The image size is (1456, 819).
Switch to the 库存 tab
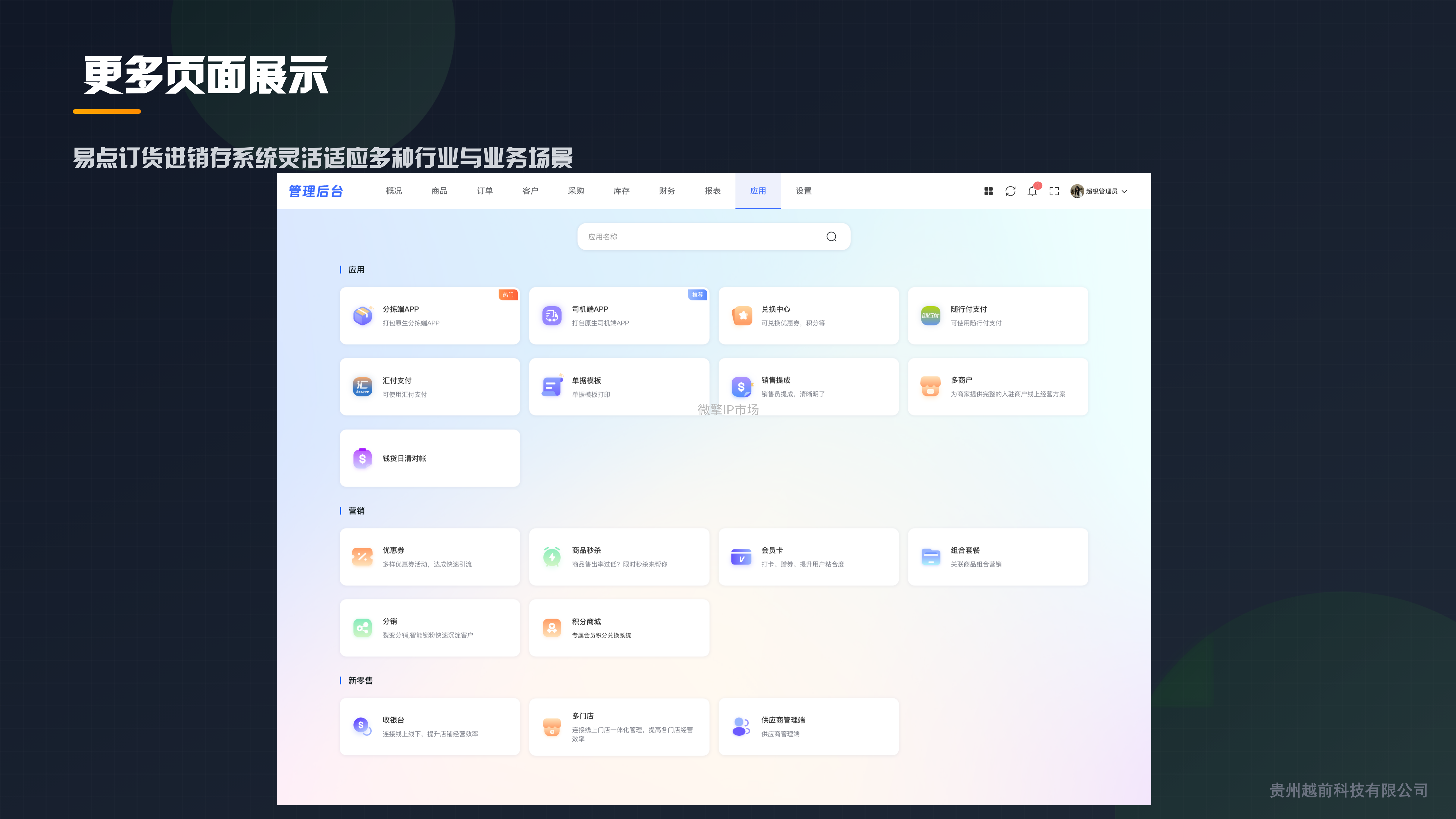pyautogui.click(x=621, y=191)
